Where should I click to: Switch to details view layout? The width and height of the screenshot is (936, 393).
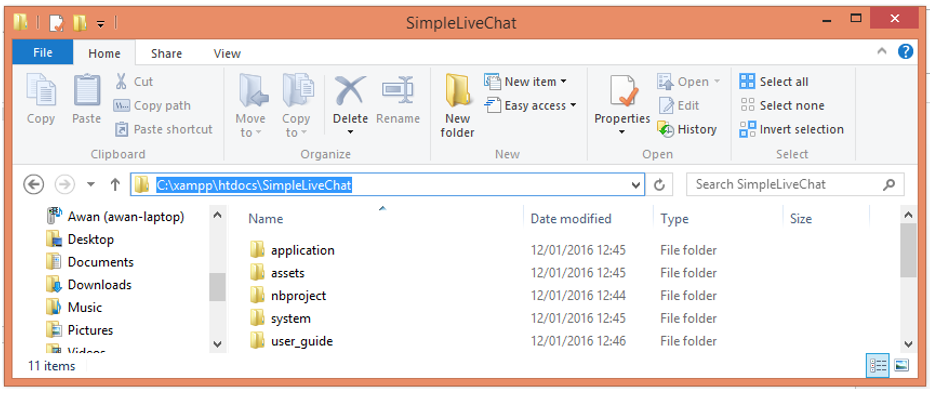tap(878, 365)
